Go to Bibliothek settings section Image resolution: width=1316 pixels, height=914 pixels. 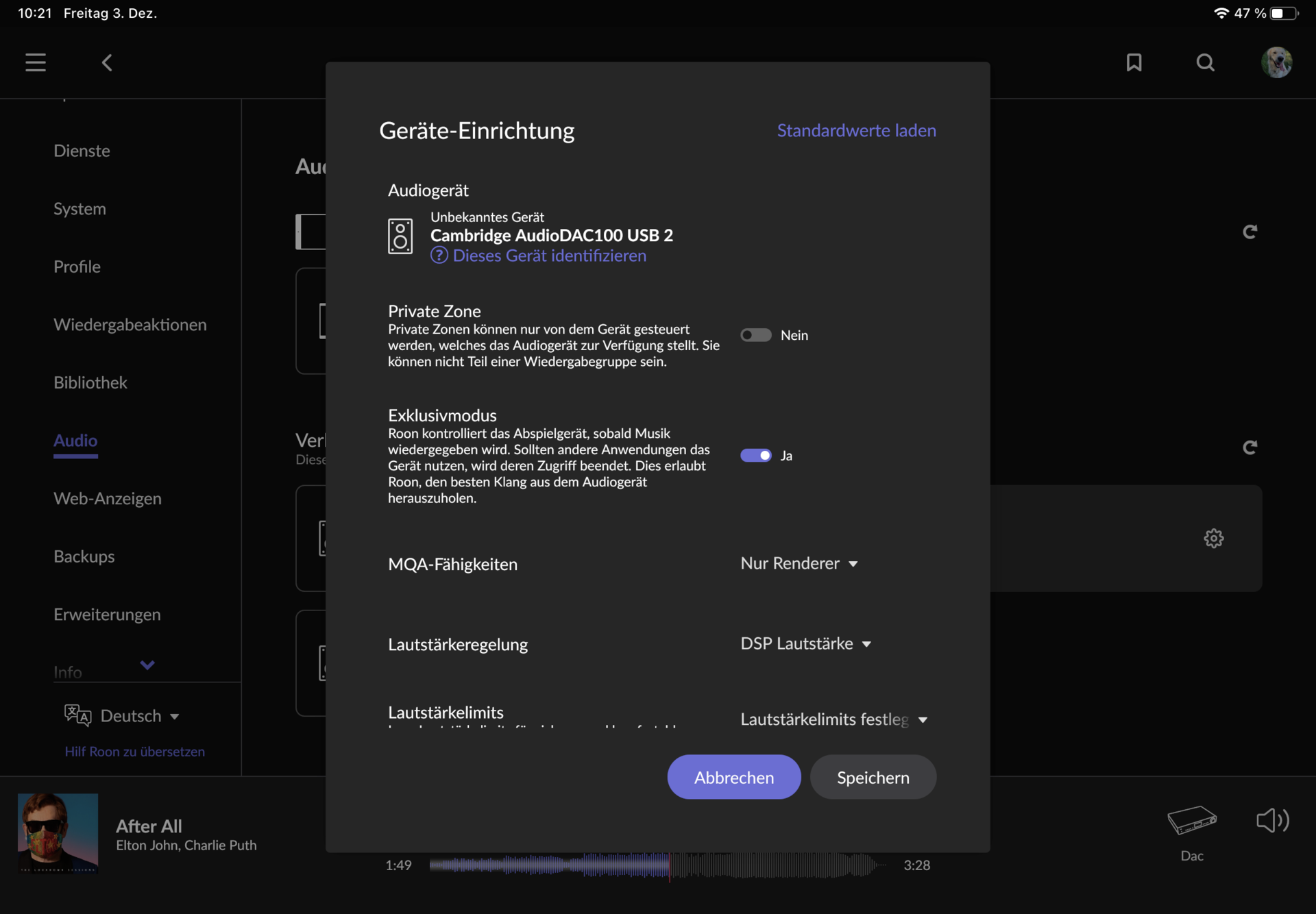coord(90,382)
